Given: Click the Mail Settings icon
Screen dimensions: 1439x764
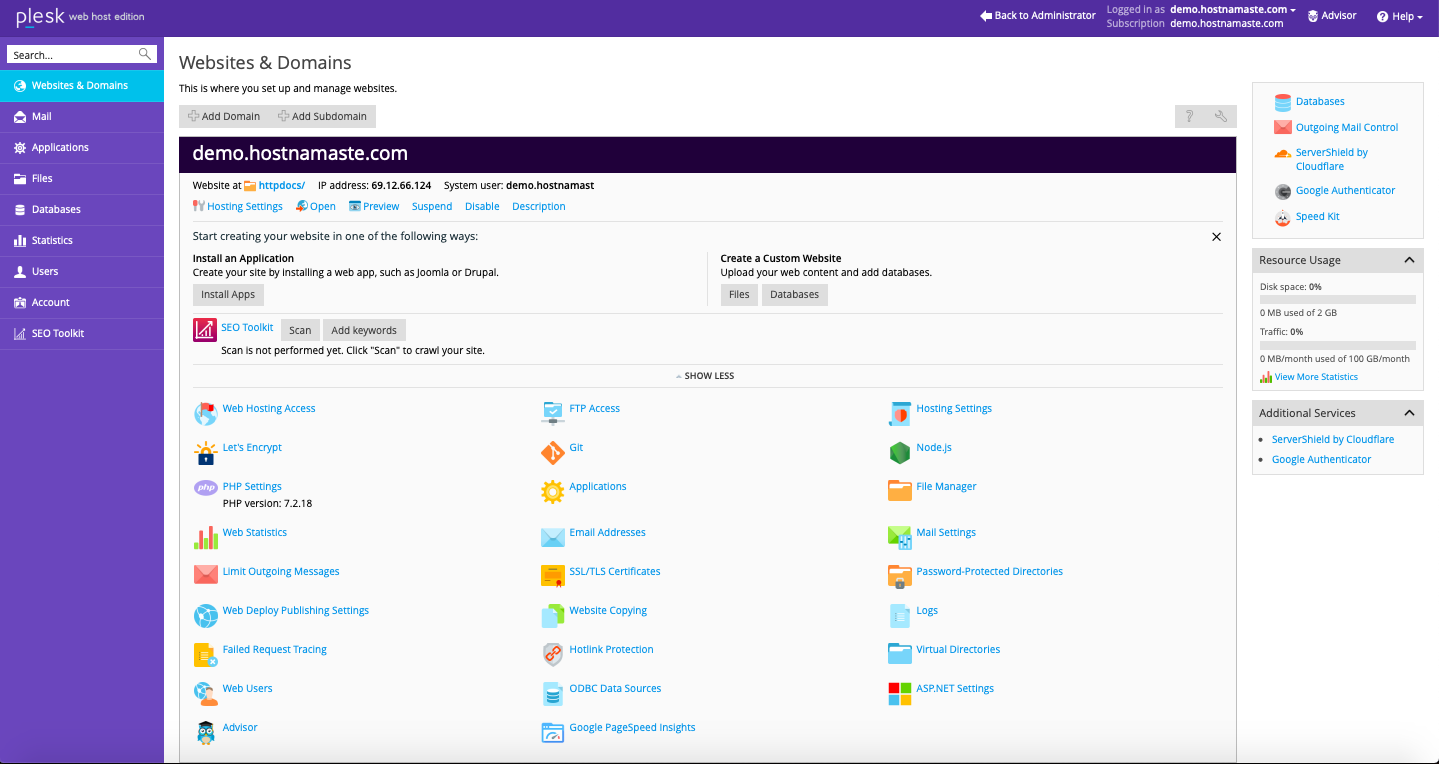Looking at the screenshot, I should pos(900,537).
